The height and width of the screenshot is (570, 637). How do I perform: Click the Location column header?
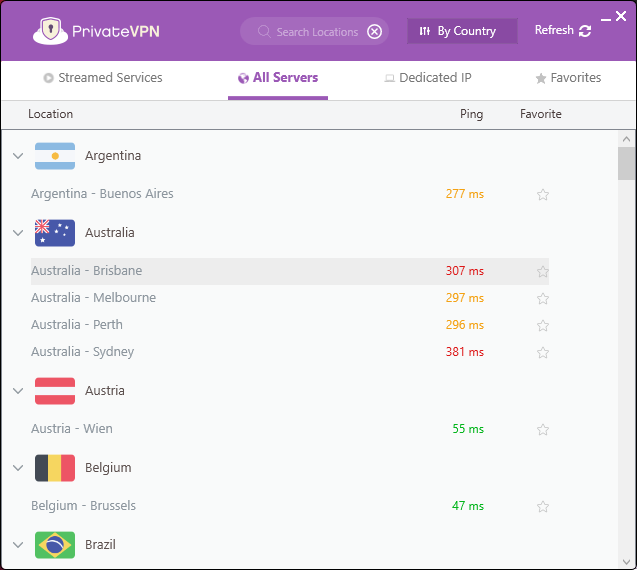pos(50,114)
